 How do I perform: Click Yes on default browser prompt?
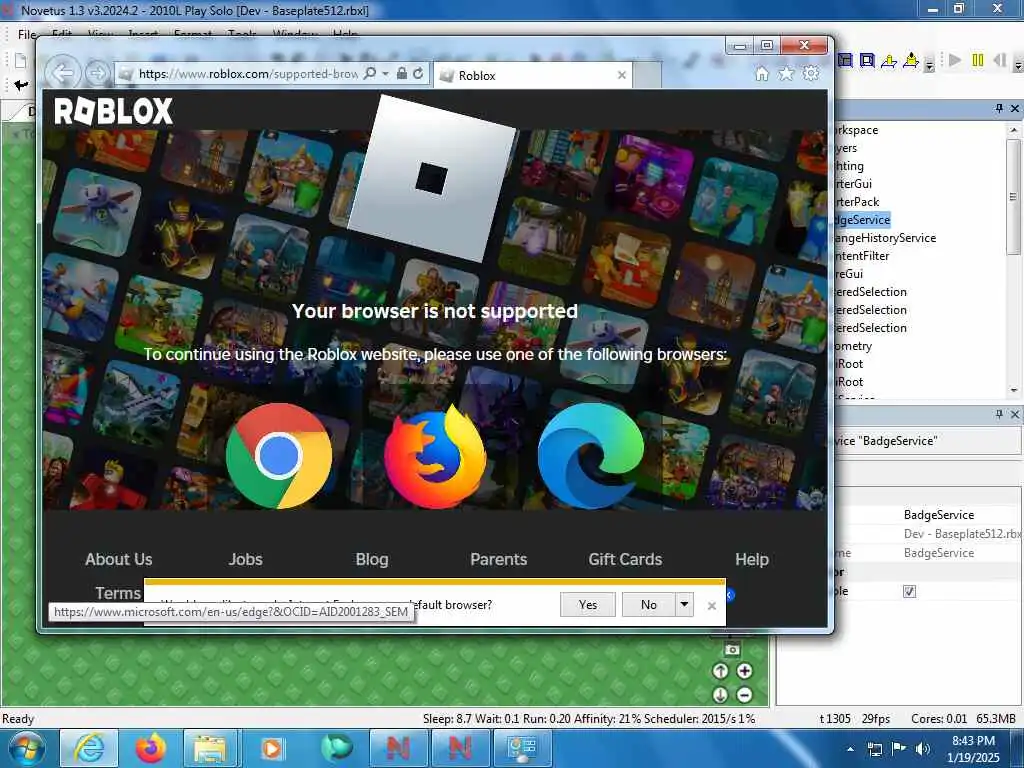588,605
